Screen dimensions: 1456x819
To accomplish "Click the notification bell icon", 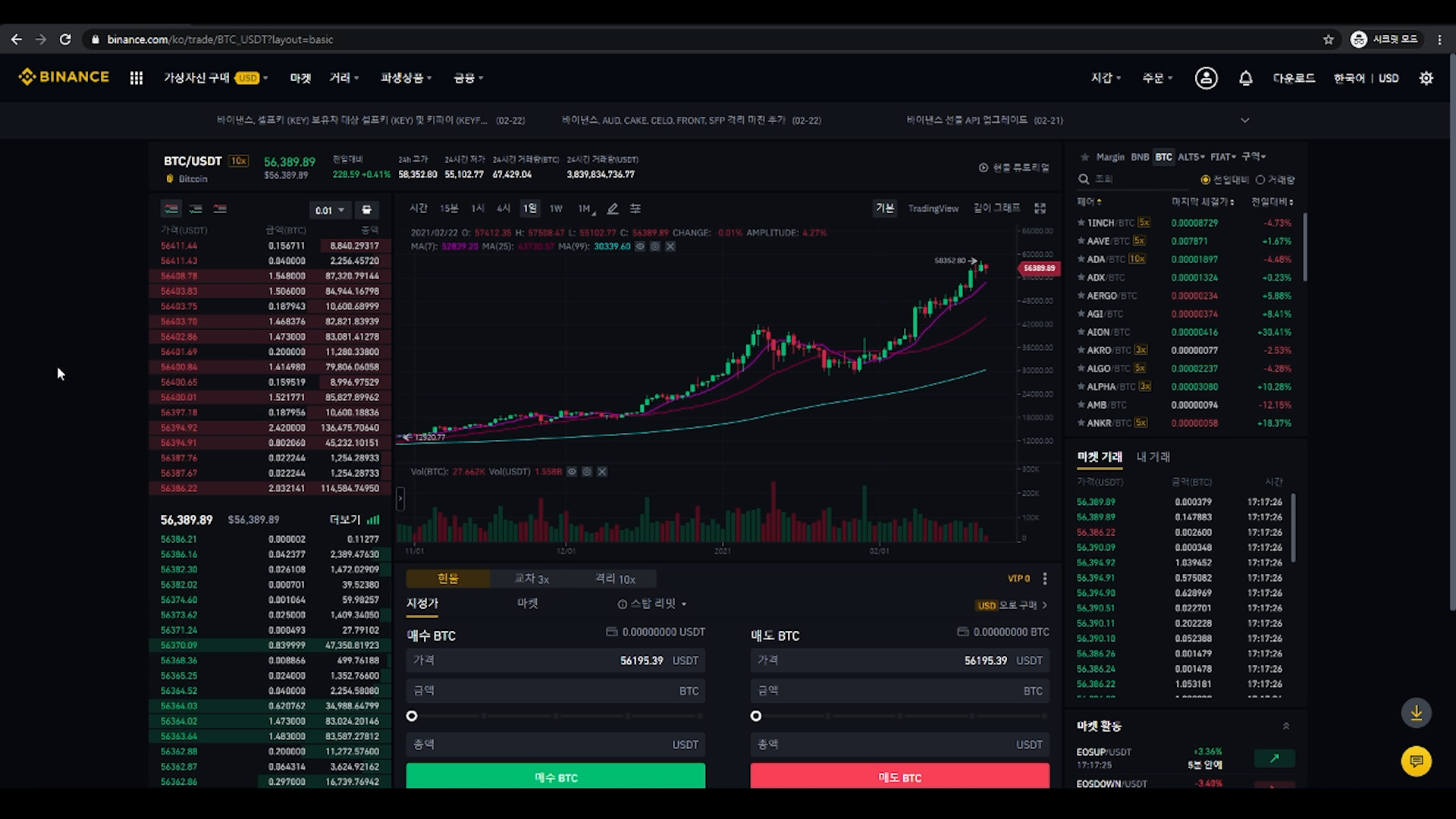I will tap(1245, 78).
